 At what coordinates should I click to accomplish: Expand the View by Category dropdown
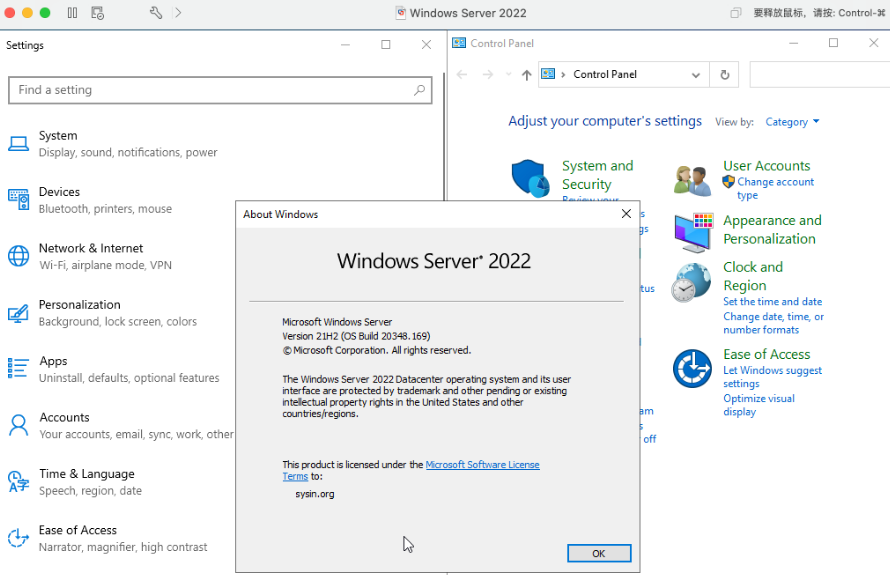(x=792, y=122)
